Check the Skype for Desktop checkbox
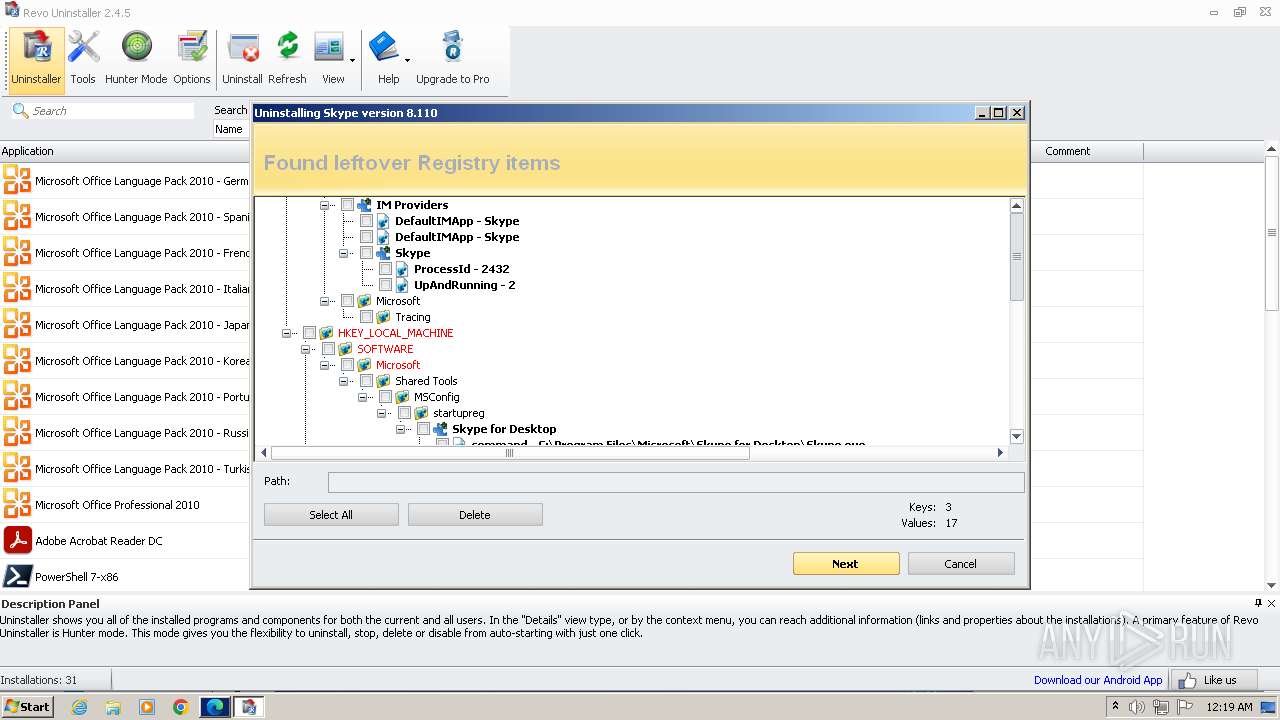The height and width of the screenshot is (720, 1280). tap(423, 429)
